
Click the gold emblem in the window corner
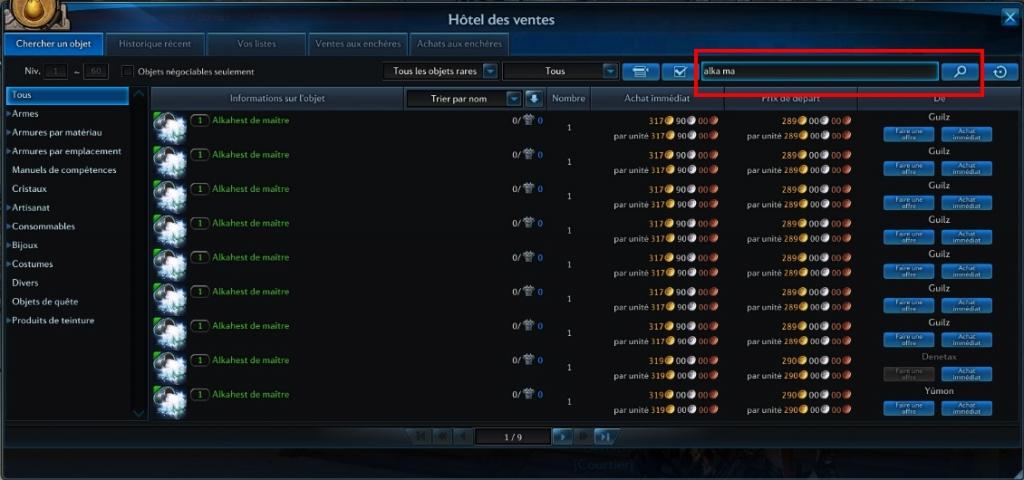(33, 13)
